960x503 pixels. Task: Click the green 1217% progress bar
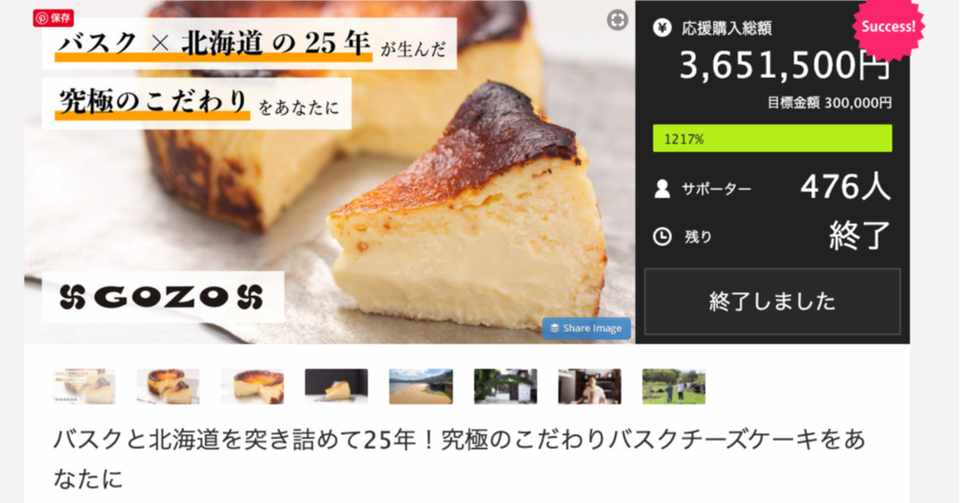[x=772, y=139]
